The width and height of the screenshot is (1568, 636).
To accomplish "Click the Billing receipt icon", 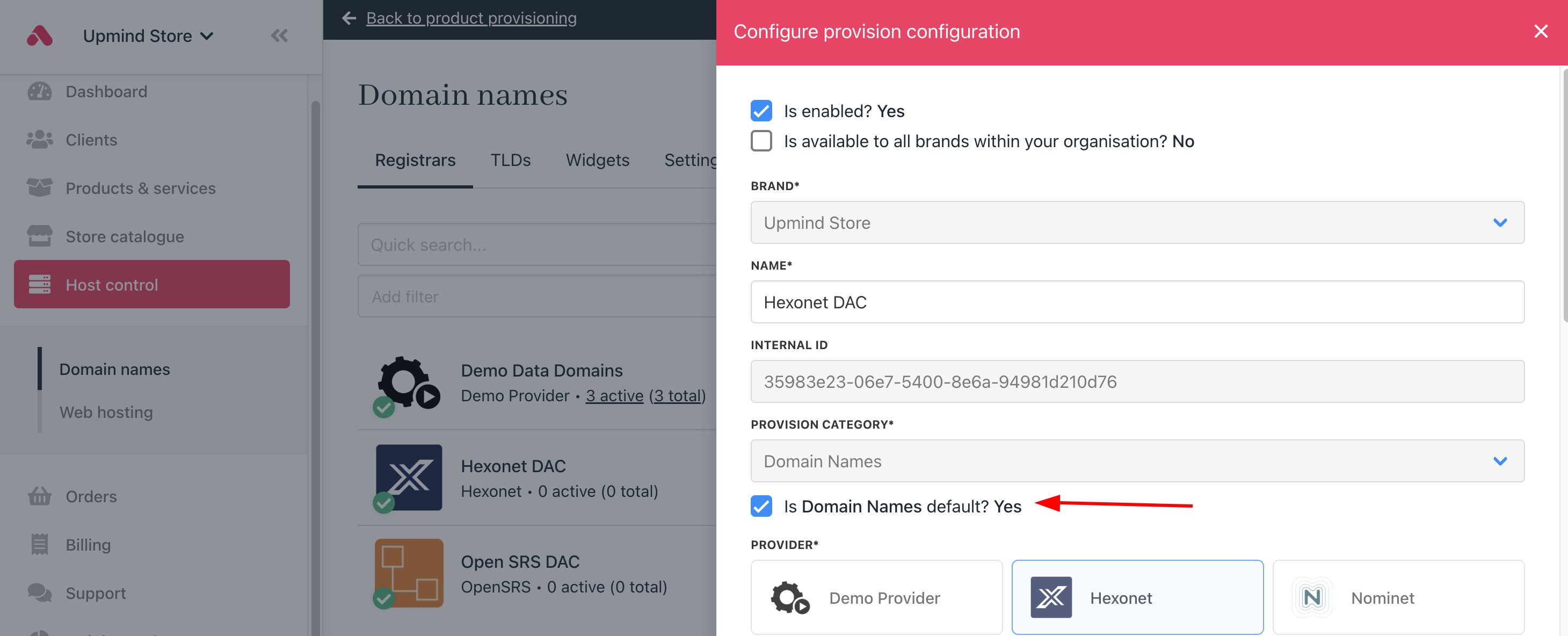I will point(40,544).
